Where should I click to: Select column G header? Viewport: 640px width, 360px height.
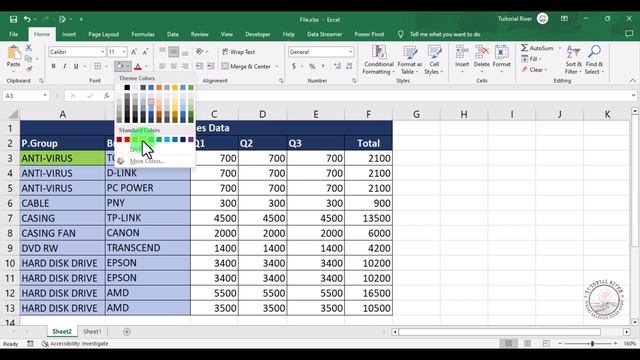tap(416, 114)
